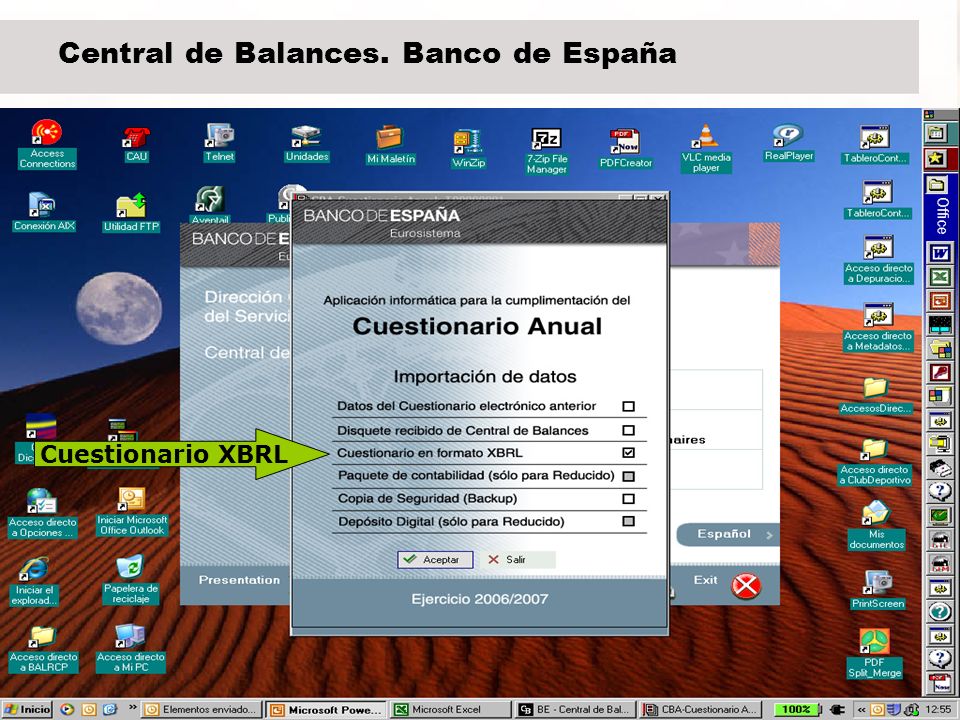Open the VLC media player icon

[705, 149]
